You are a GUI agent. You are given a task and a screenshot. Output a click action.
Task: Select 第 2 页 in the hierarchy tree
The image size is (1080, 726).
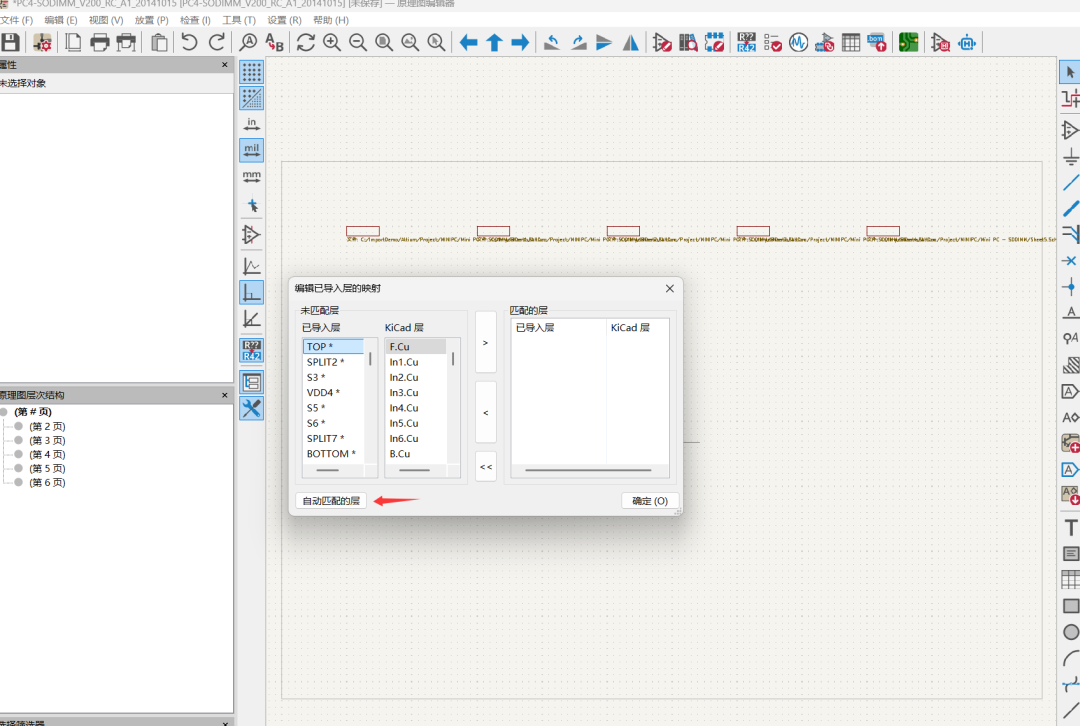pyautogui.click(x=47, y=426)
